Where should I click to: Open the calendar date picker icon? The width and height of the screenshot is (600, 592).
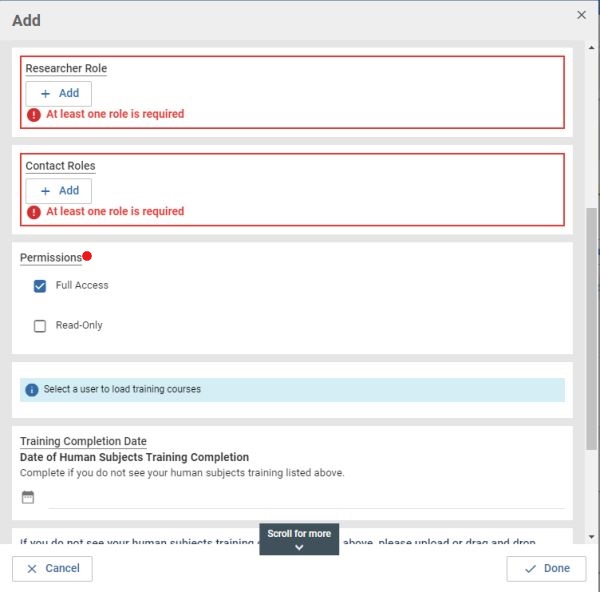[x=28, y=497]
